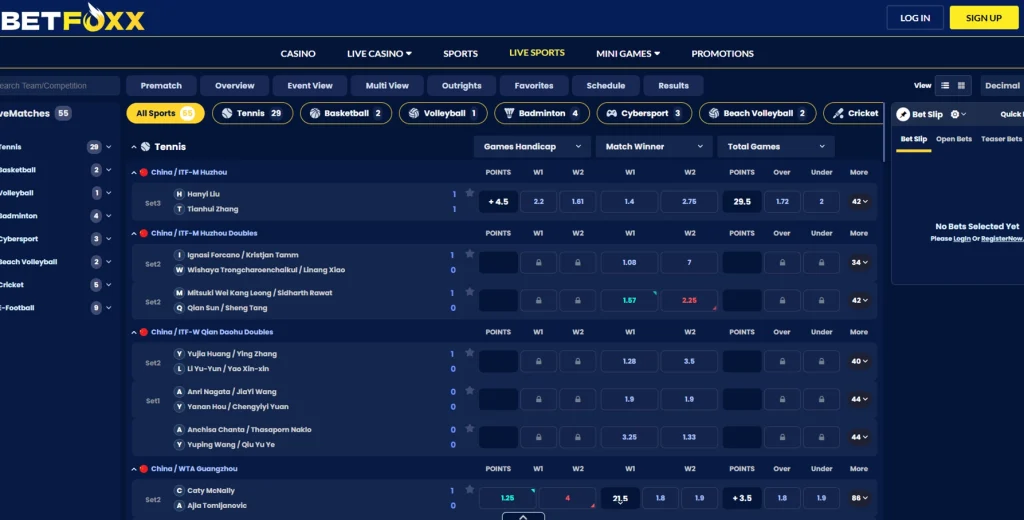Click the Bet Slip ticket icon

903,114
